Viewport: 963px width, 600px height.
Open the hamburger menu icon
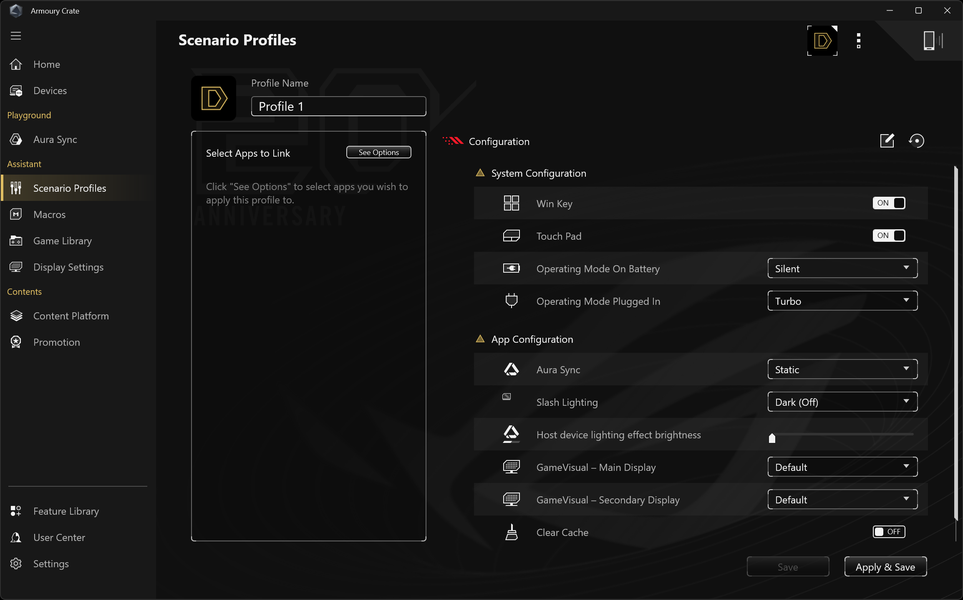(x=16, y=36)
